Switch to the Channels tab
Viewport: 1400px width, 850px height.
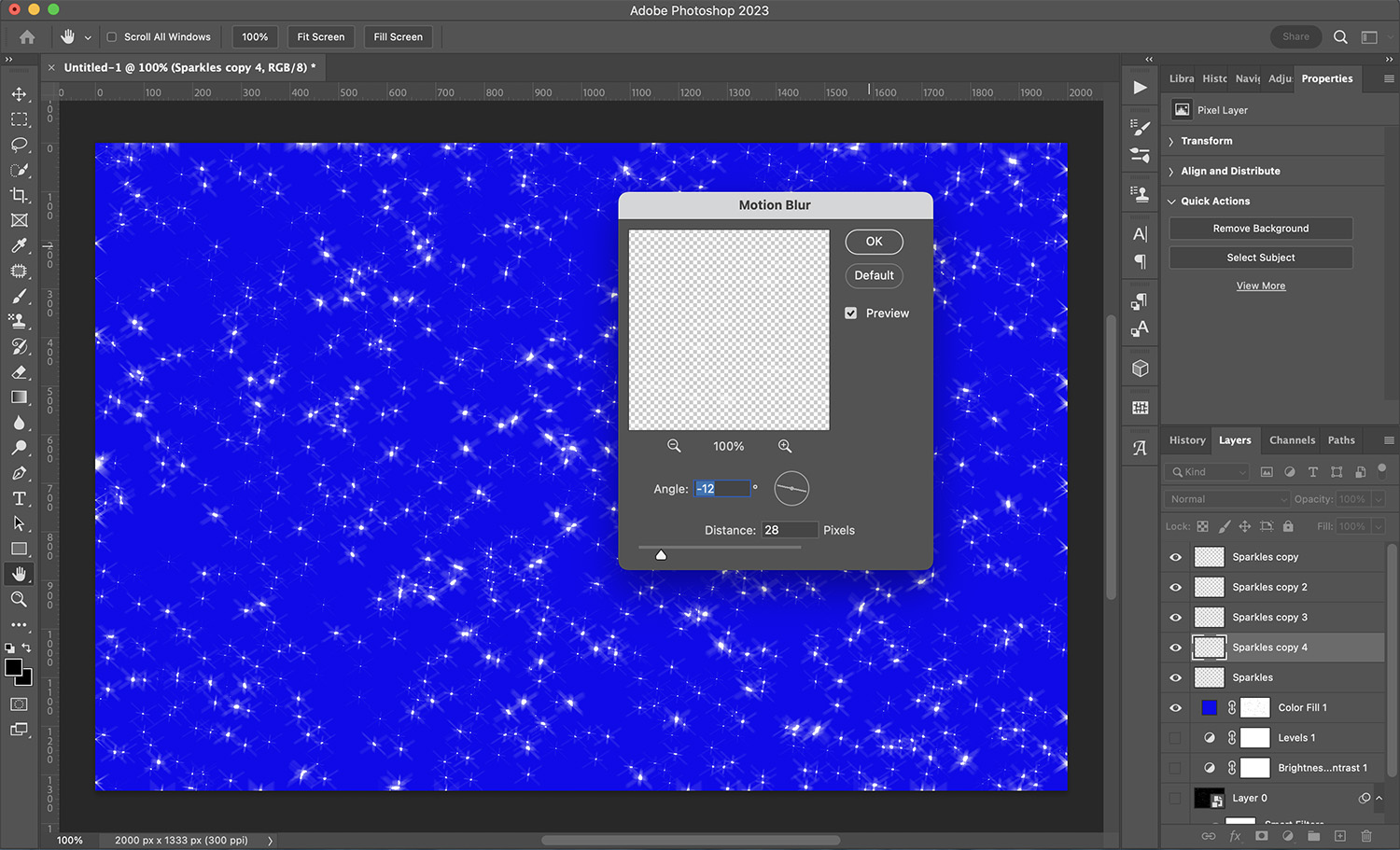point(1292,440)
